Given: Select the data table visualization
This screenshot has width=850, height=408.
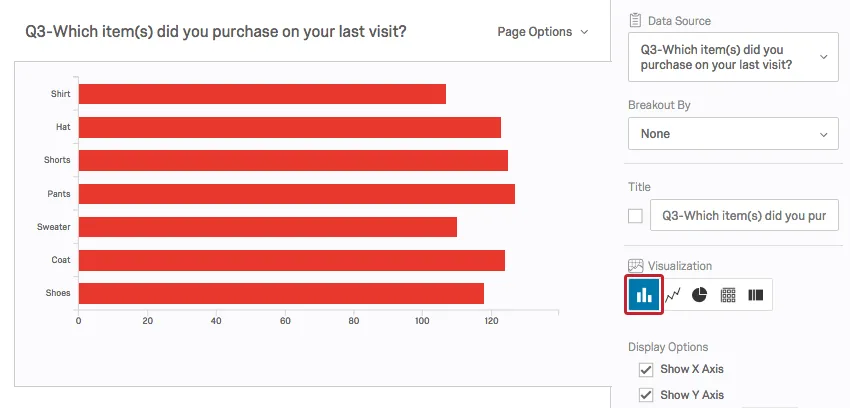Looking at the screenshot, I should tap(728, 295).
